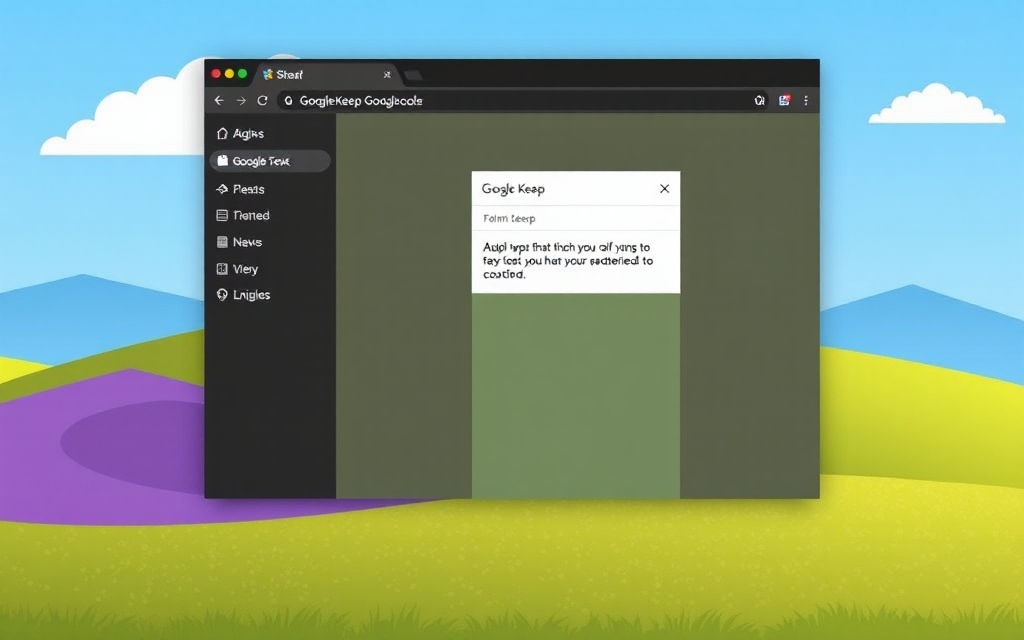Open Tlented in the sidebar
The width and height of the screenshot is (1024, 640).
point(243,216)
